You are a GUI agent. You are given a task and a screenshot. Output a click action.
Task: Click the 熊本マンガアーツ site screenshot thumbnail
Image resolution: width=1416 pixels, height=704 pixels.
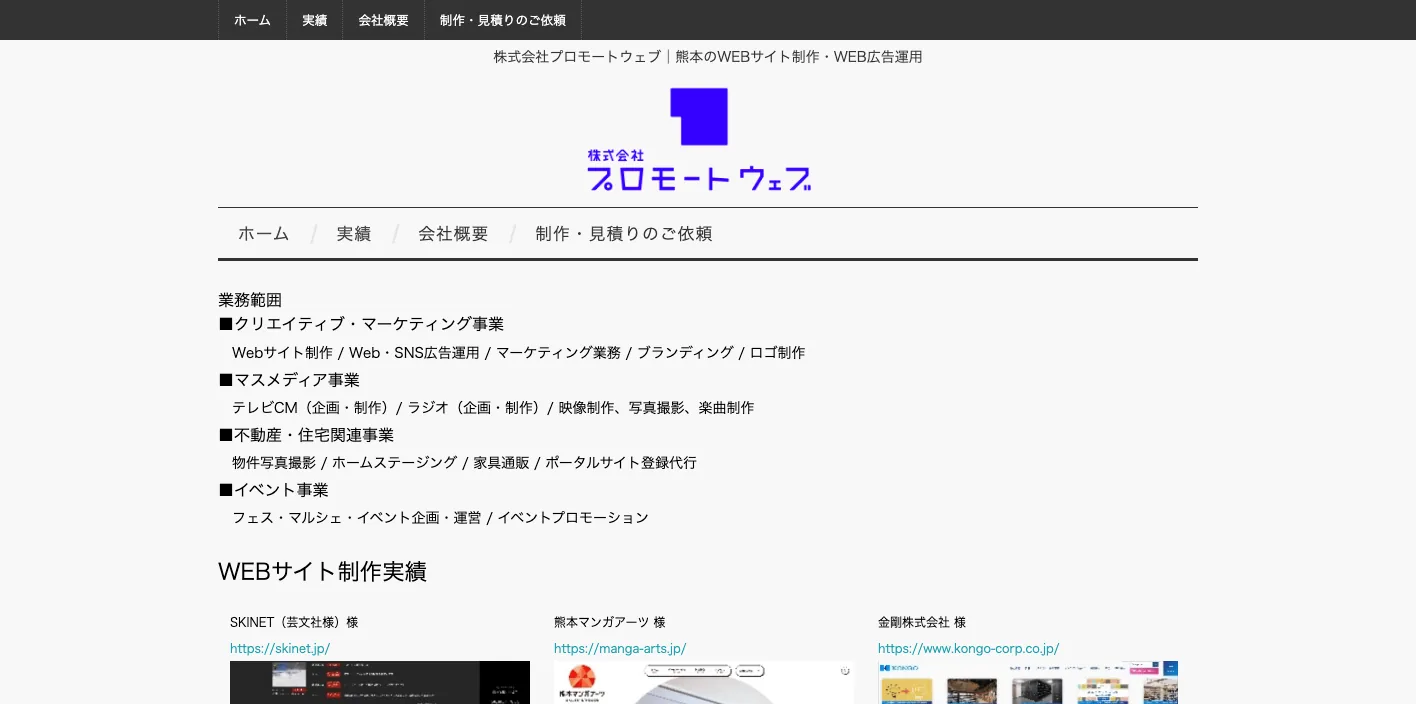pyautogui.click(x=704, y=682)
